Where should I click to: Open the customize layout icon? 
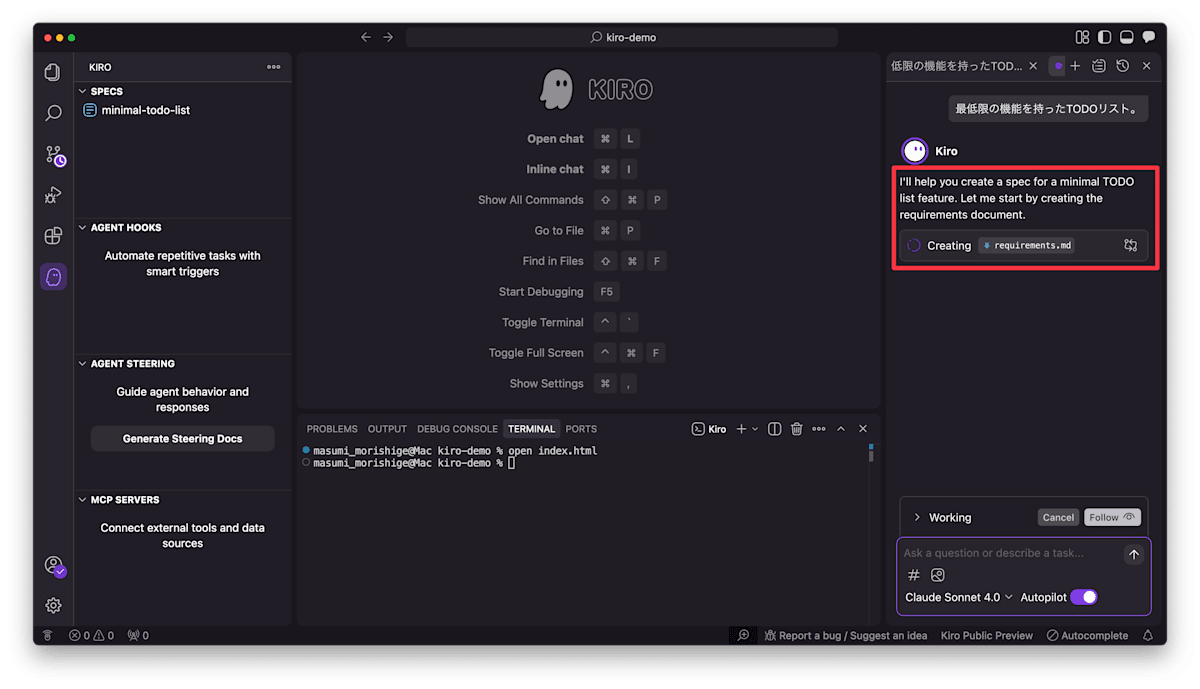pyautogui.click(x=1082, y=37)
